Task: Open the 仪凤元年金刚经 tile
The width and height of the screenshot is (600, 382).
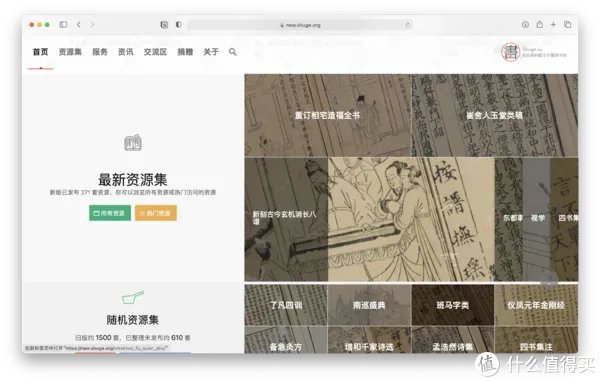Action: point(536,305)
